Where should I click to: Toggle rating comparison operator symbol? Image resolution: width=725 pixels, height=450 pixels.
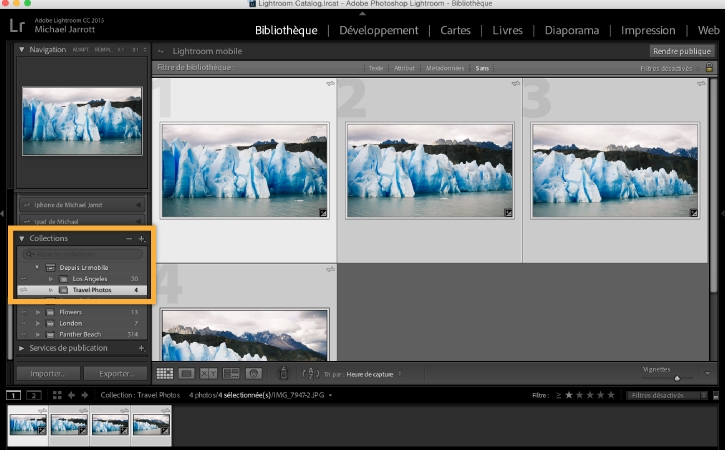pyautogui.click(x=559, y=395)
